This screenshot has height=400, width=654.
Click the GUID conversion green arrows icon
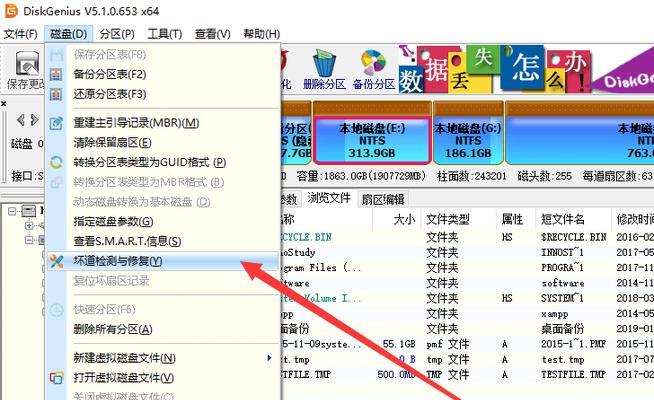56,162
